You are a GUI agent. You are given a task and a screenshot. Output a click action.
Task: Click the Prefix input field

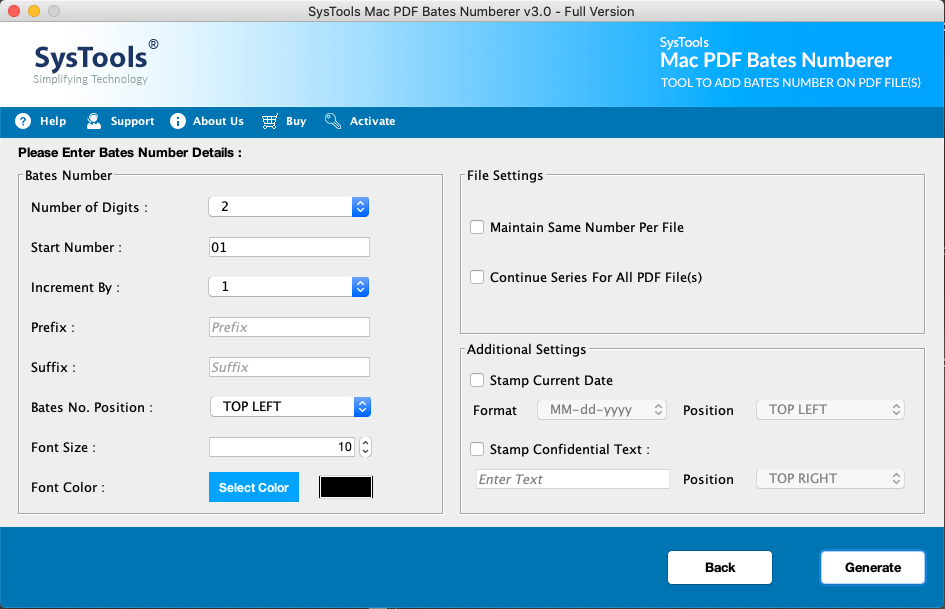[x=289, y=327]
